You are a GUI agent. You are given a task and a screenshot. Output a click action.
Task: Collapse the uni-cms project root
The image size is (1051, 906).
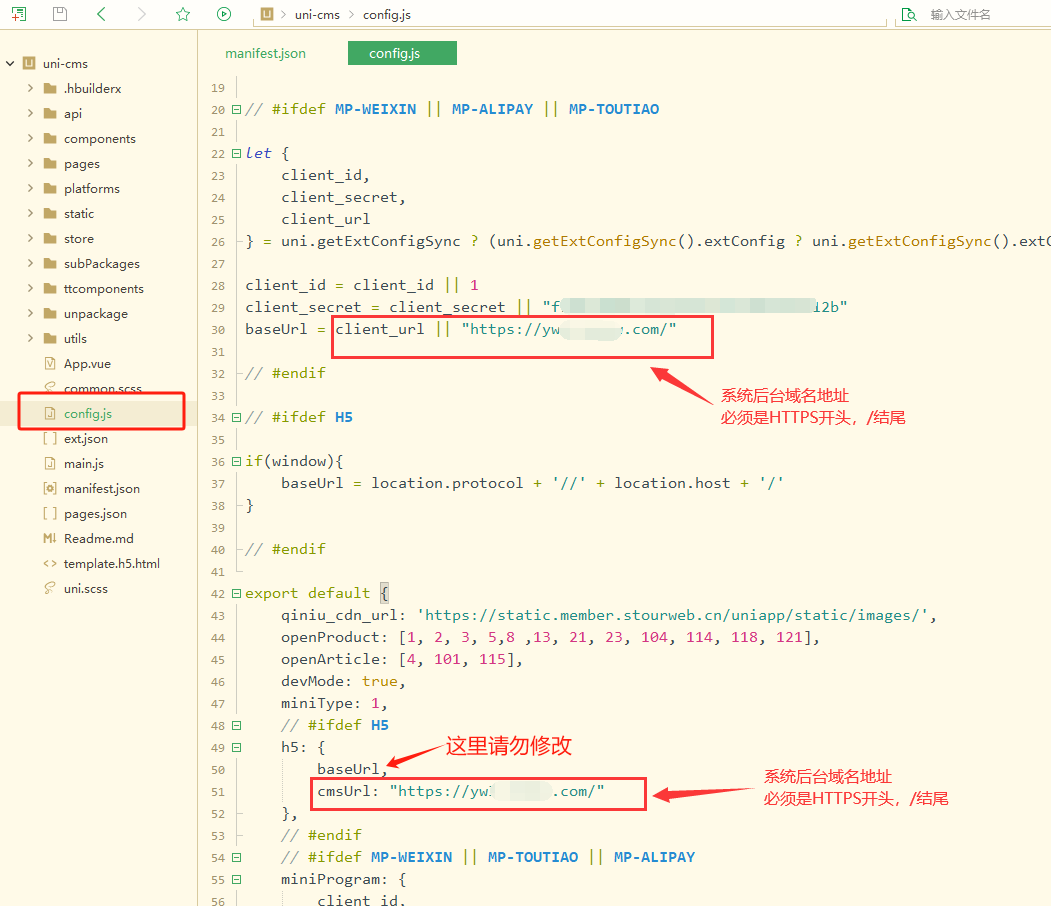(10, 64)
